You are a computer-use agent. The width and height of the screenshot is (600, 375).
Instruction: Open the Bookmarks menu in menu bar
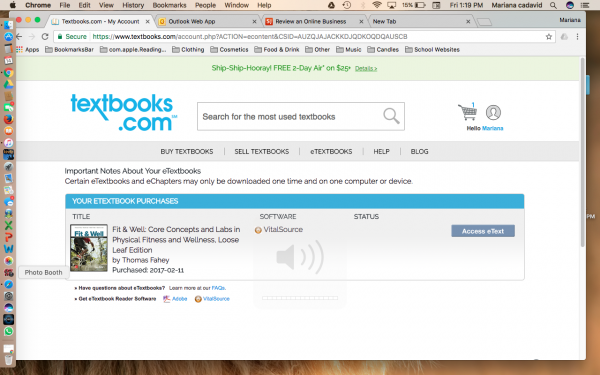point(169,5)
